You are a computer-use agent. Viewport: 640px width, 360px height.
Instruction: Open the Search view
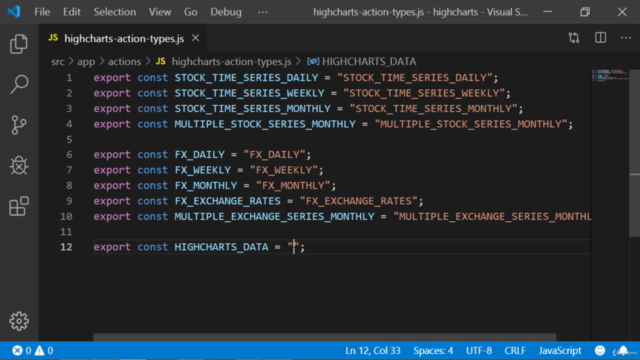pos(19,84)
